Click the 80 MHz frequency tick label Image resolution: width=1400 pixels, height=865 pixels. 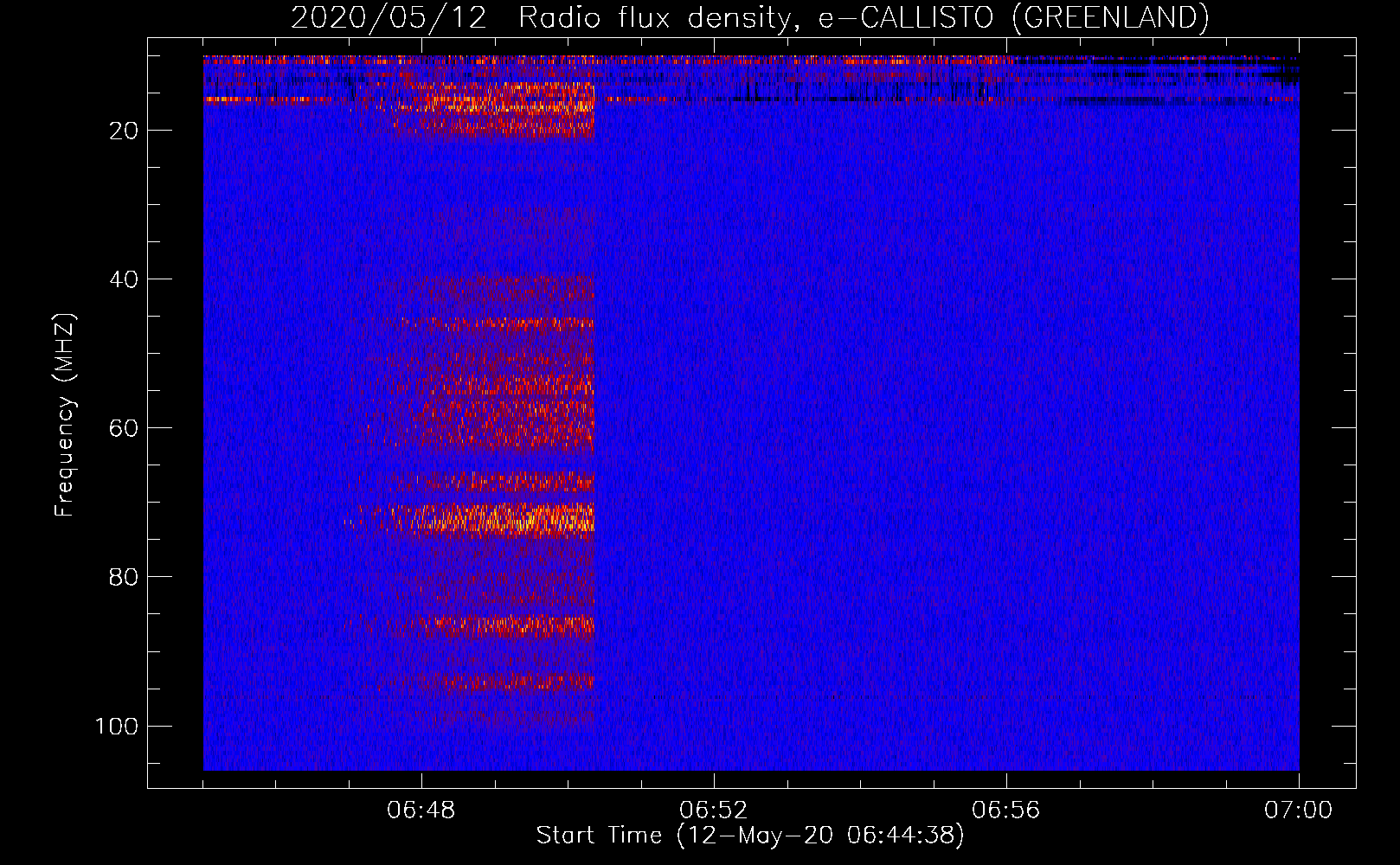[x=124, y=577]
